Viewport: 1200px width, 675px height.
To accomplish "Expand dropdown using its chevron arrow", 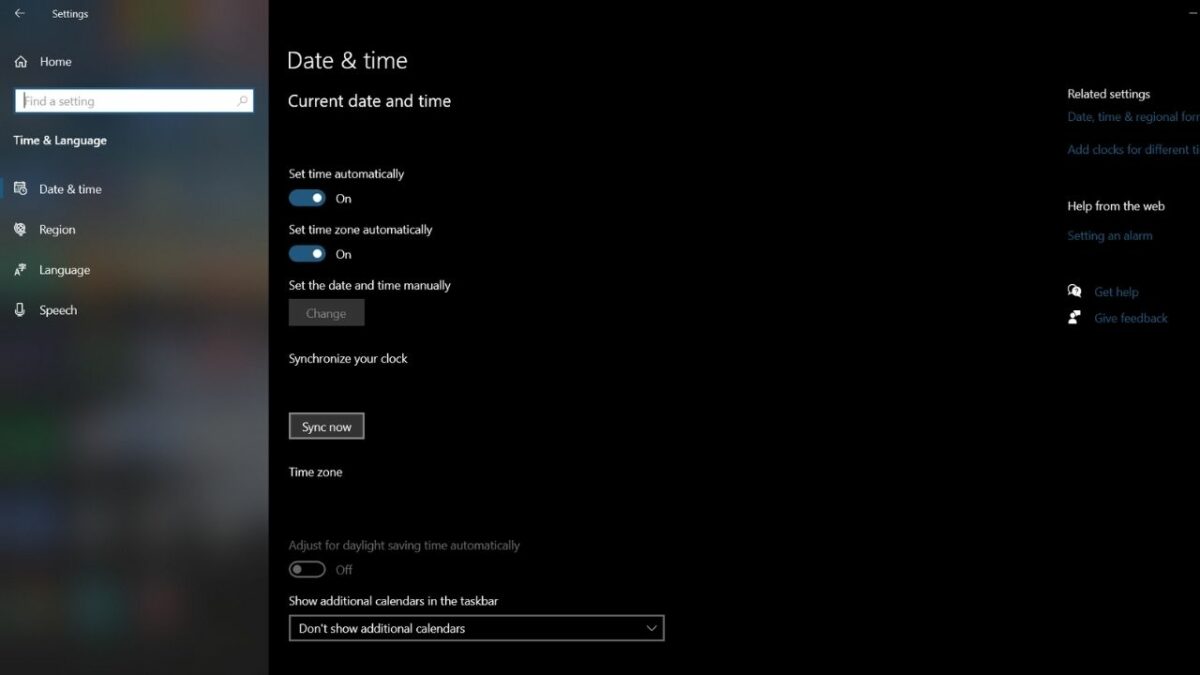I will click(x=651, y=628).
